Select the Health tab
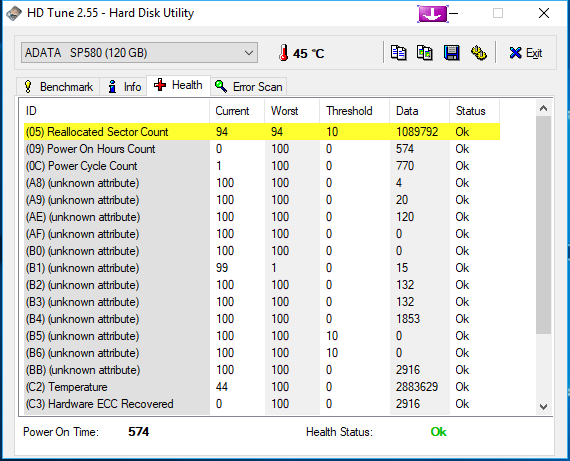Image resolution: width=570 pixels, height=461 pixels. click(x=178, y=85)
